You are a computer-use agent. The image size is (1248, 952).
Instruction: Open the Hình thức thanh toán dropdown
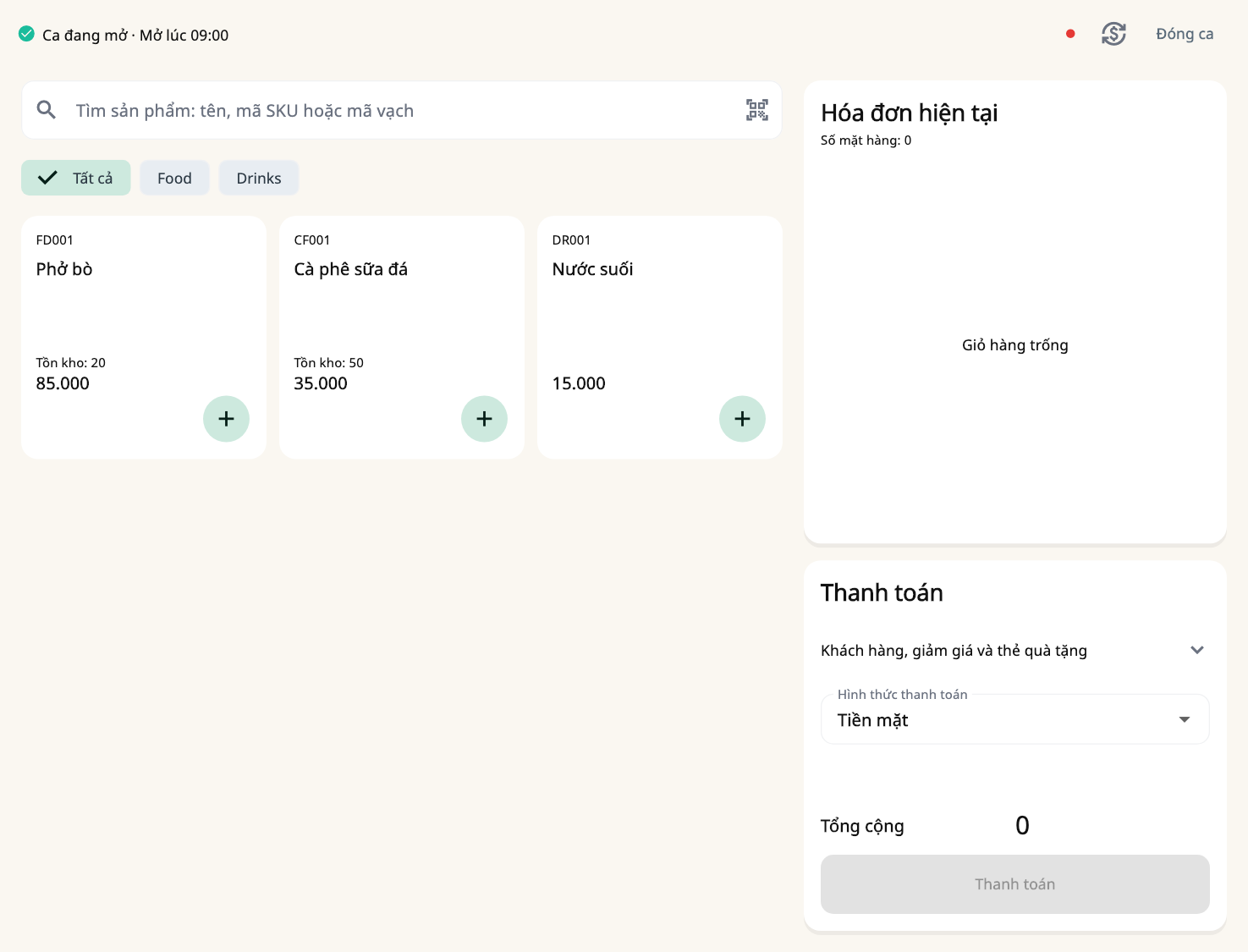point(1014,719)
